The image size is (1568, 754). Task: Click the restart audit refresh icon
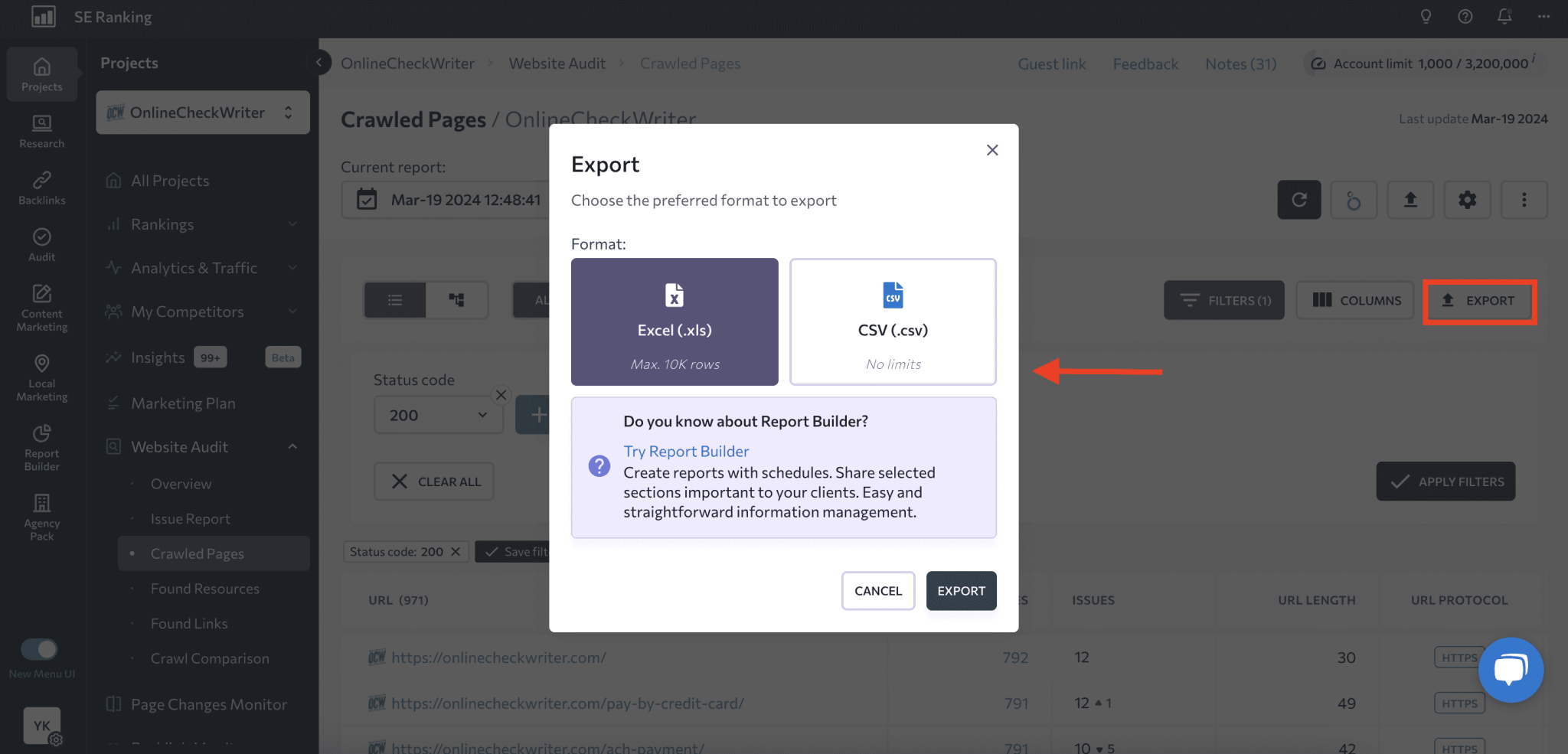[x=1298, y=200]
